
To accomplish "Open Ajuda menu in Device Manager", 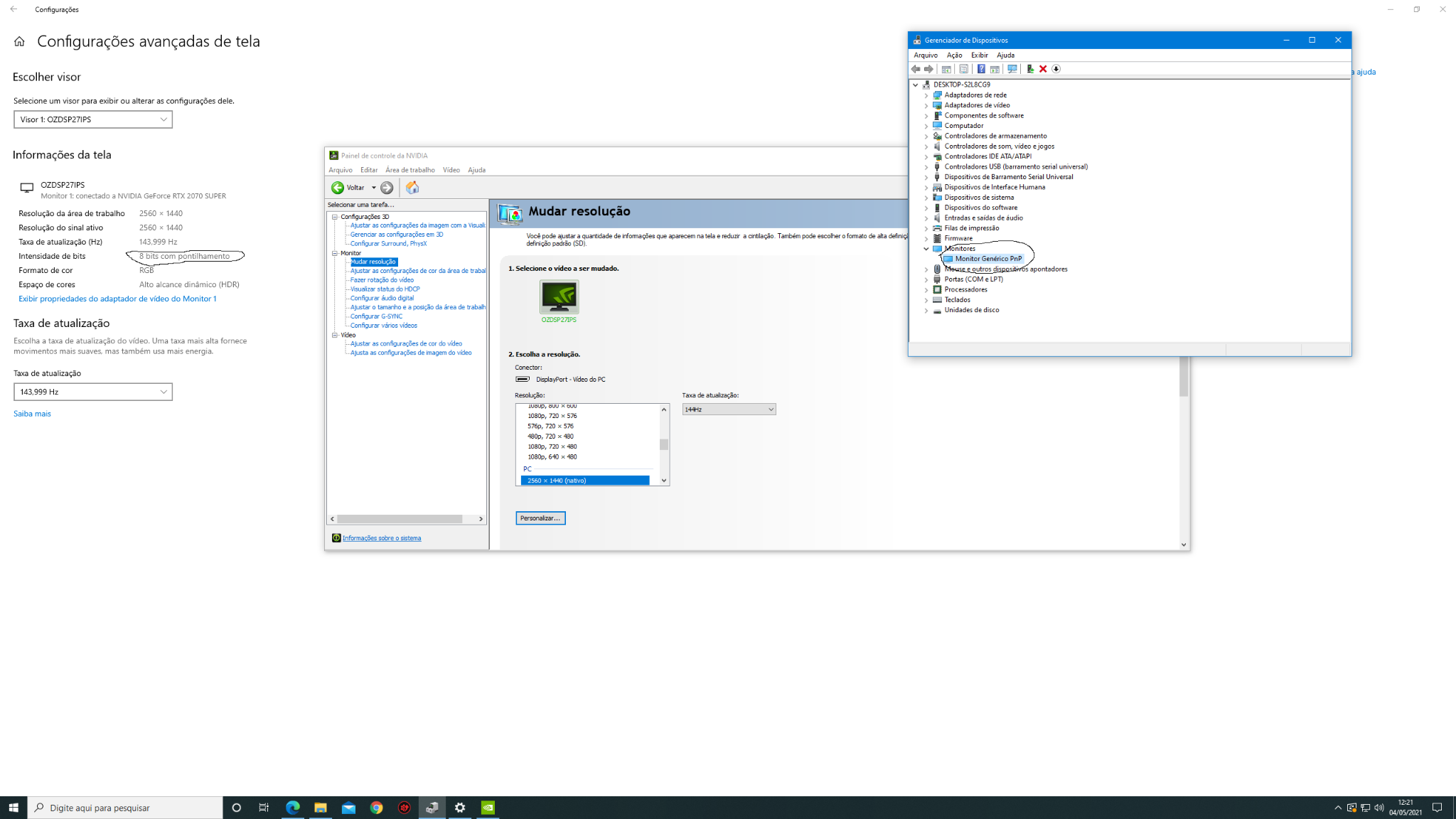I will (1005, 55).
